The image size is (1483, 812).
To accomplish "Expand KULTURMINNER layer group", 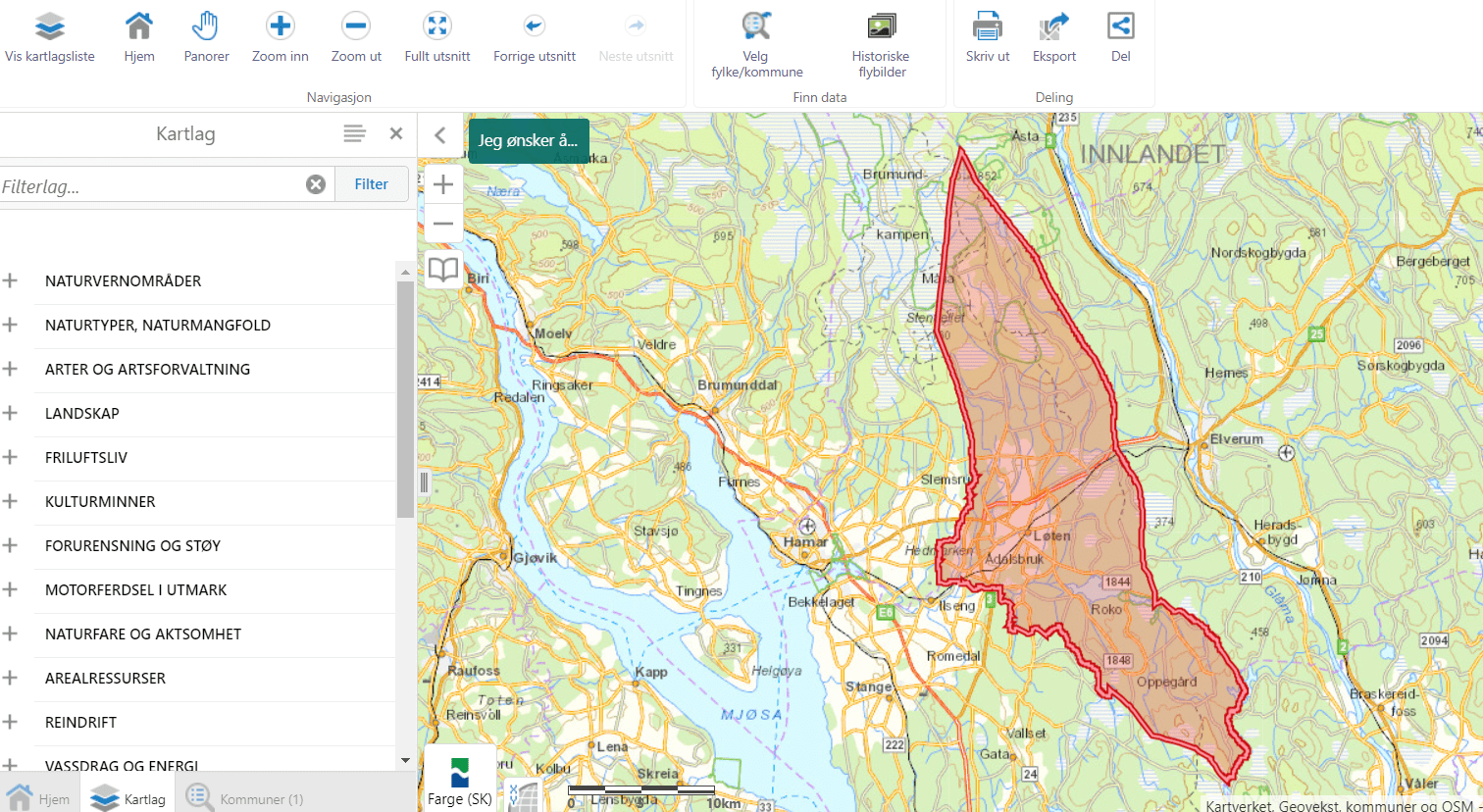I will coord(11,501).
